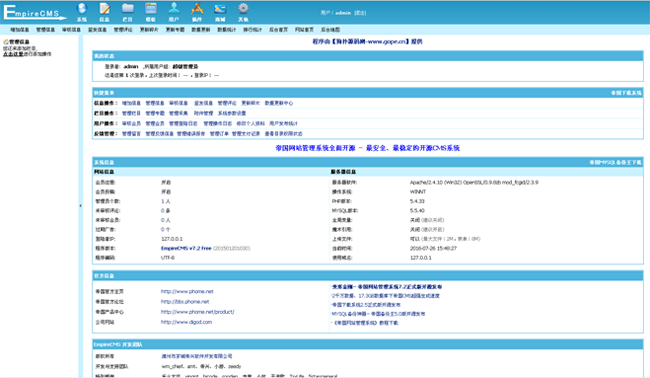
Task: Select 数据统计 in the secondary menu bar
Action: 227,30
